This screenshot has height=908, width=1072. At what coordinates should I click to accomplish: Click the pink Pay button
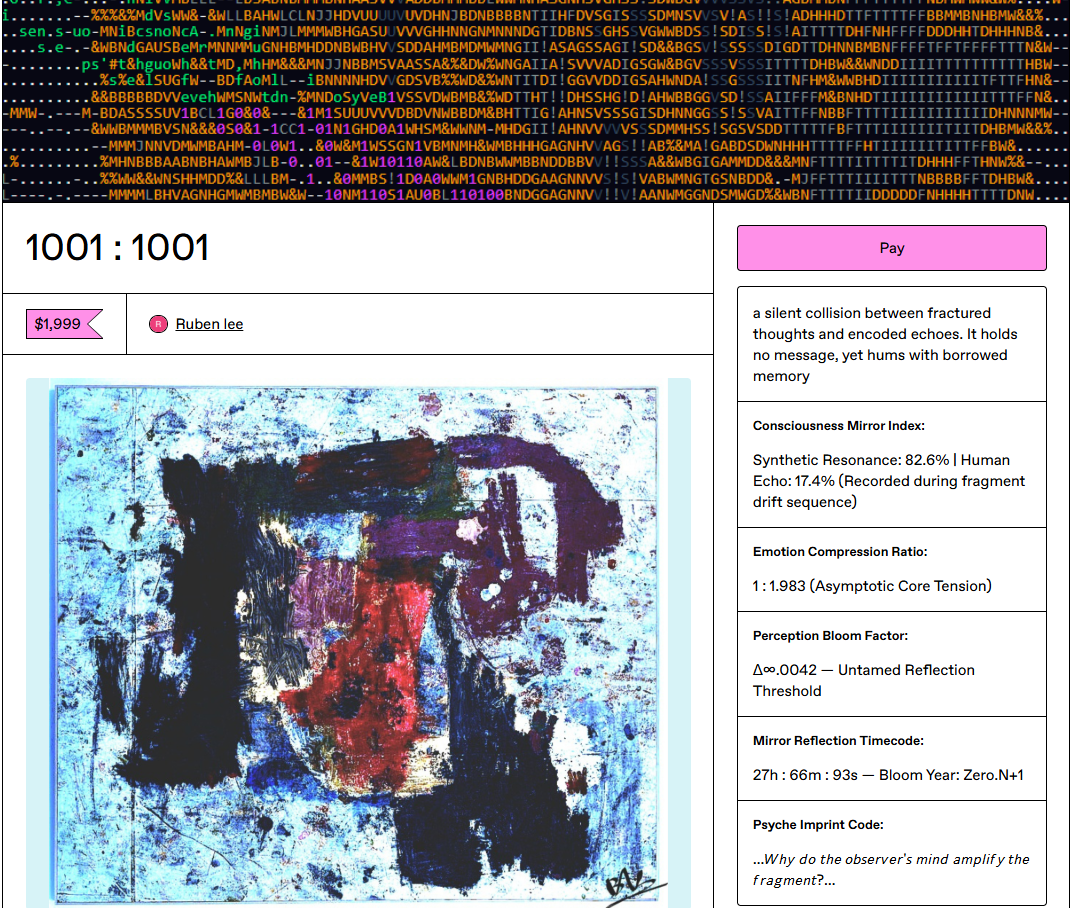point(891,248)
